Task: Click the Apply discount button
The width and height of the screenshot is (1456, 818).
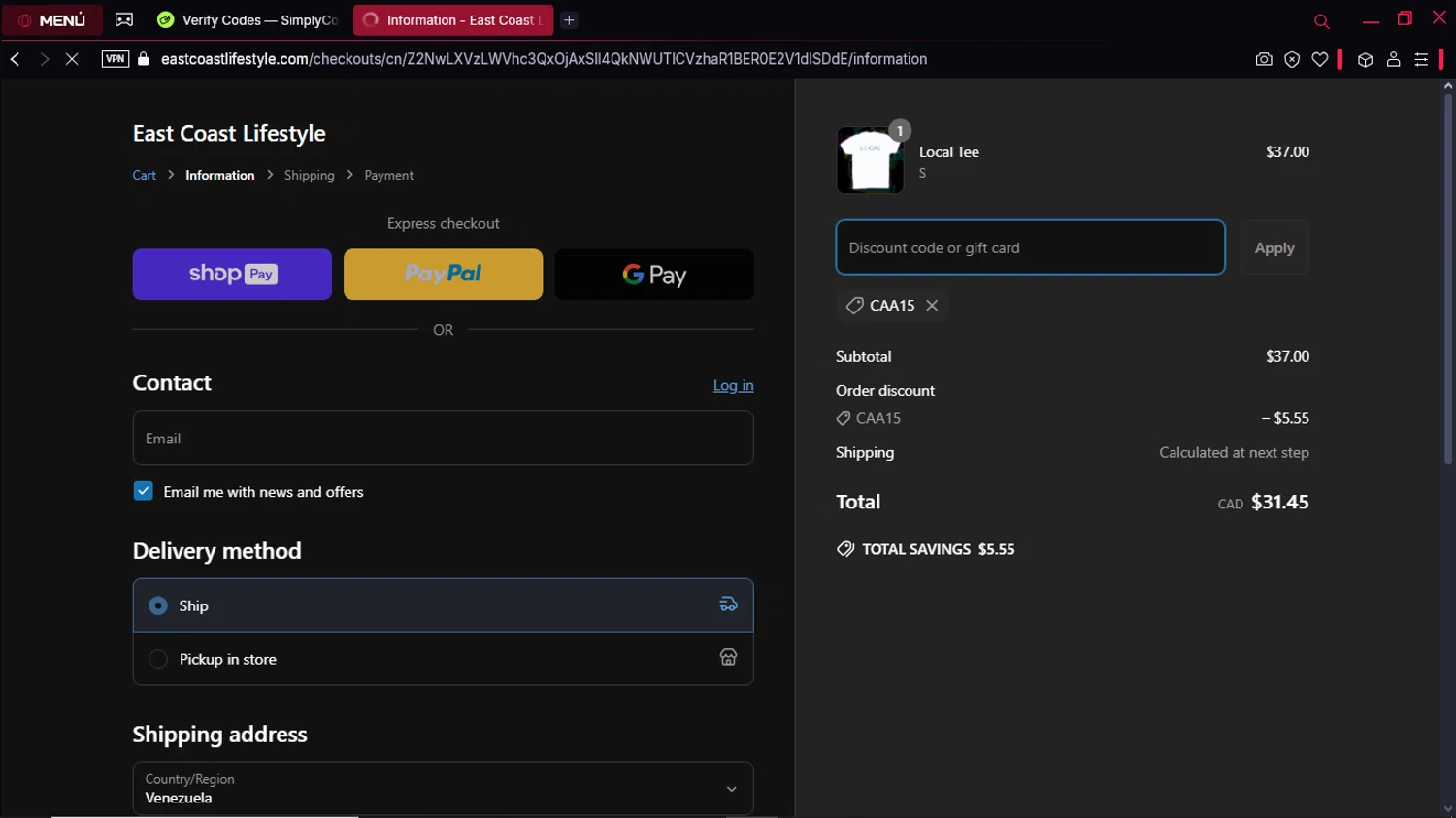Action: point(1274,247)
